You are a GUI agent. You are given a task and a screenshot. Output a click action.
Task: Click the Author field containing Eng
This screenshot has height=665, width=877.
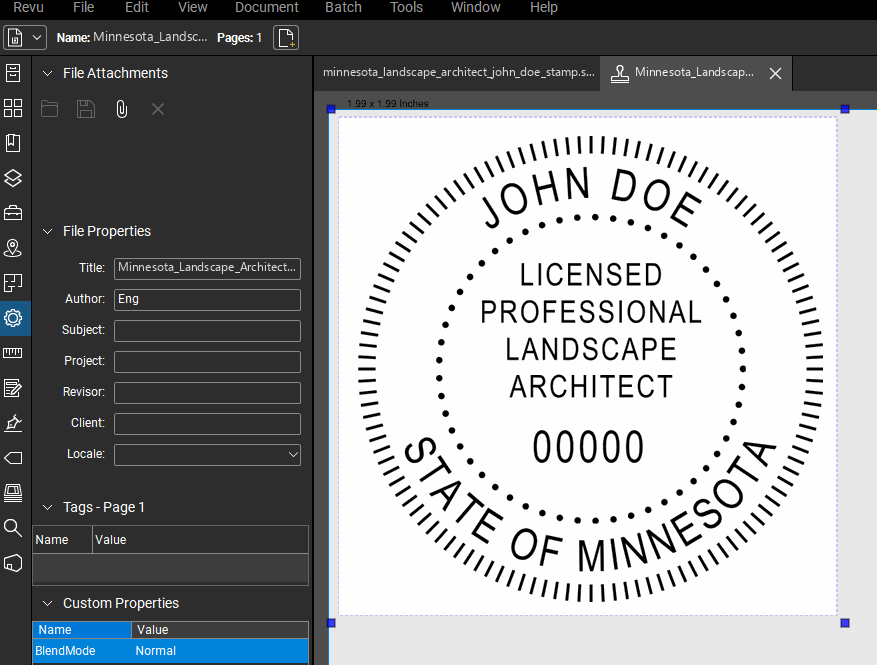click(x=207, y=300)
